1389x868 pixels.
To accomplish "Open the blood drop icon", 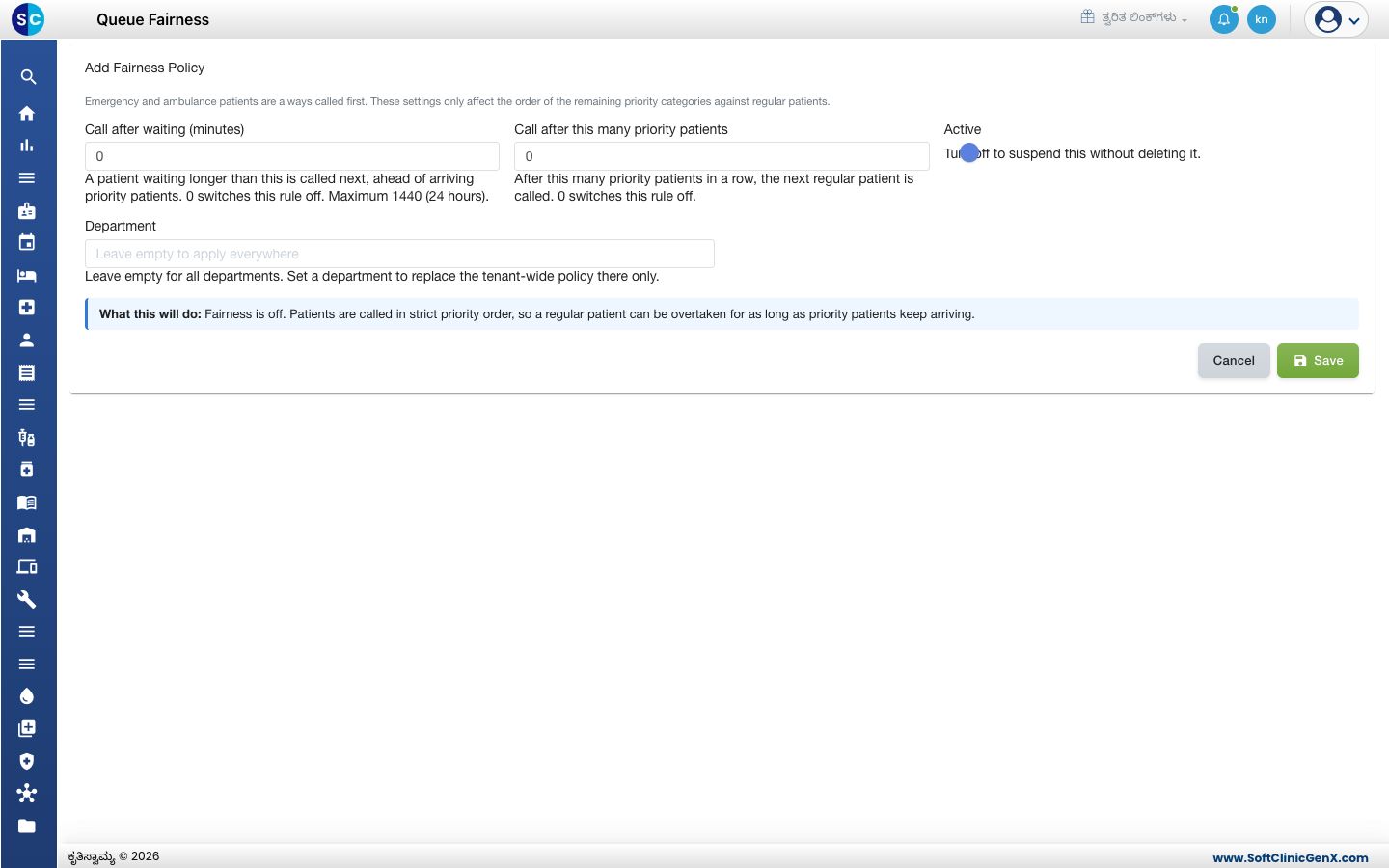I will (27, 696).
